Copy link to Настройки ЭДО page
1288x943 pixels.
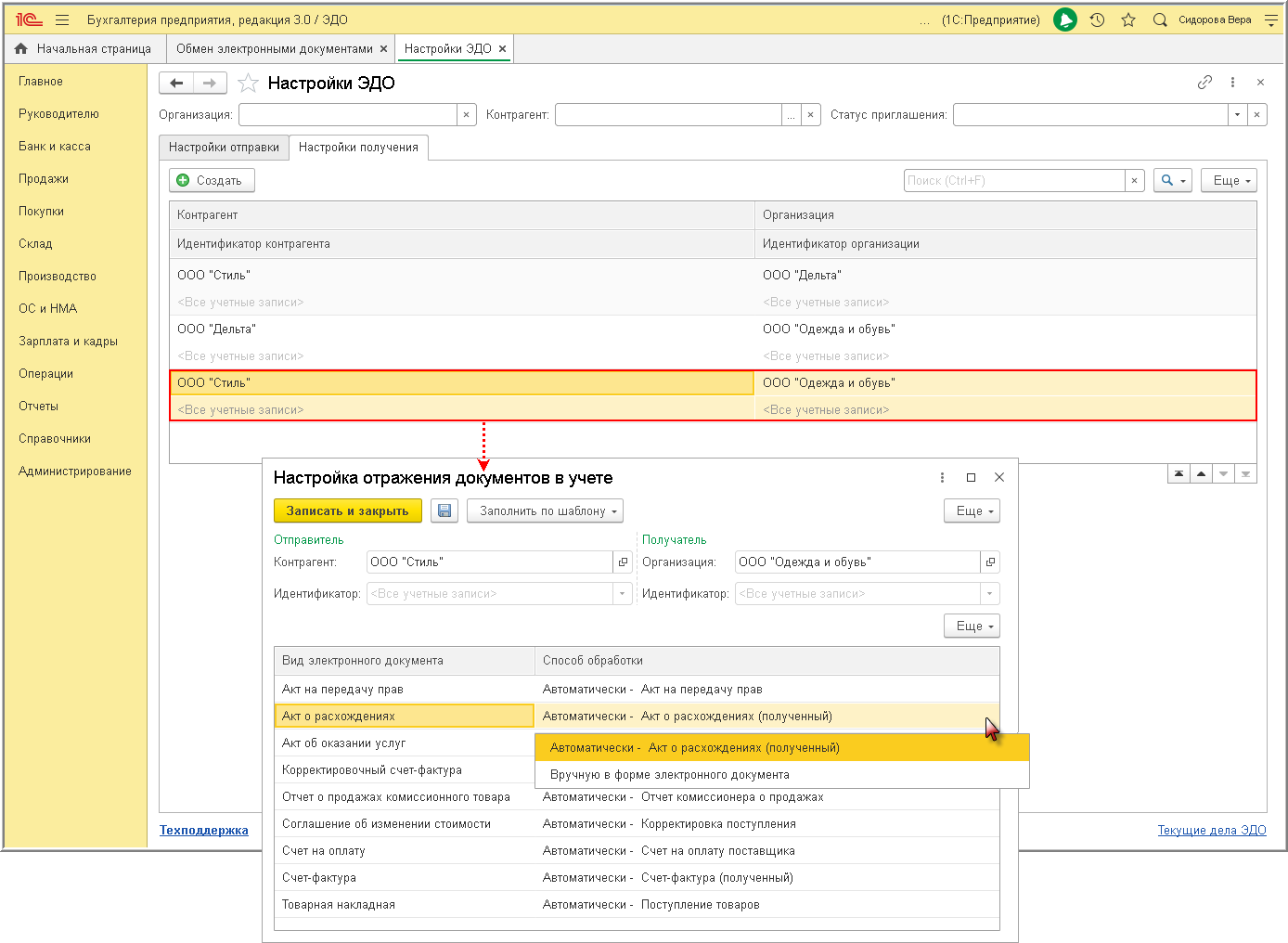click(1204, 83)
